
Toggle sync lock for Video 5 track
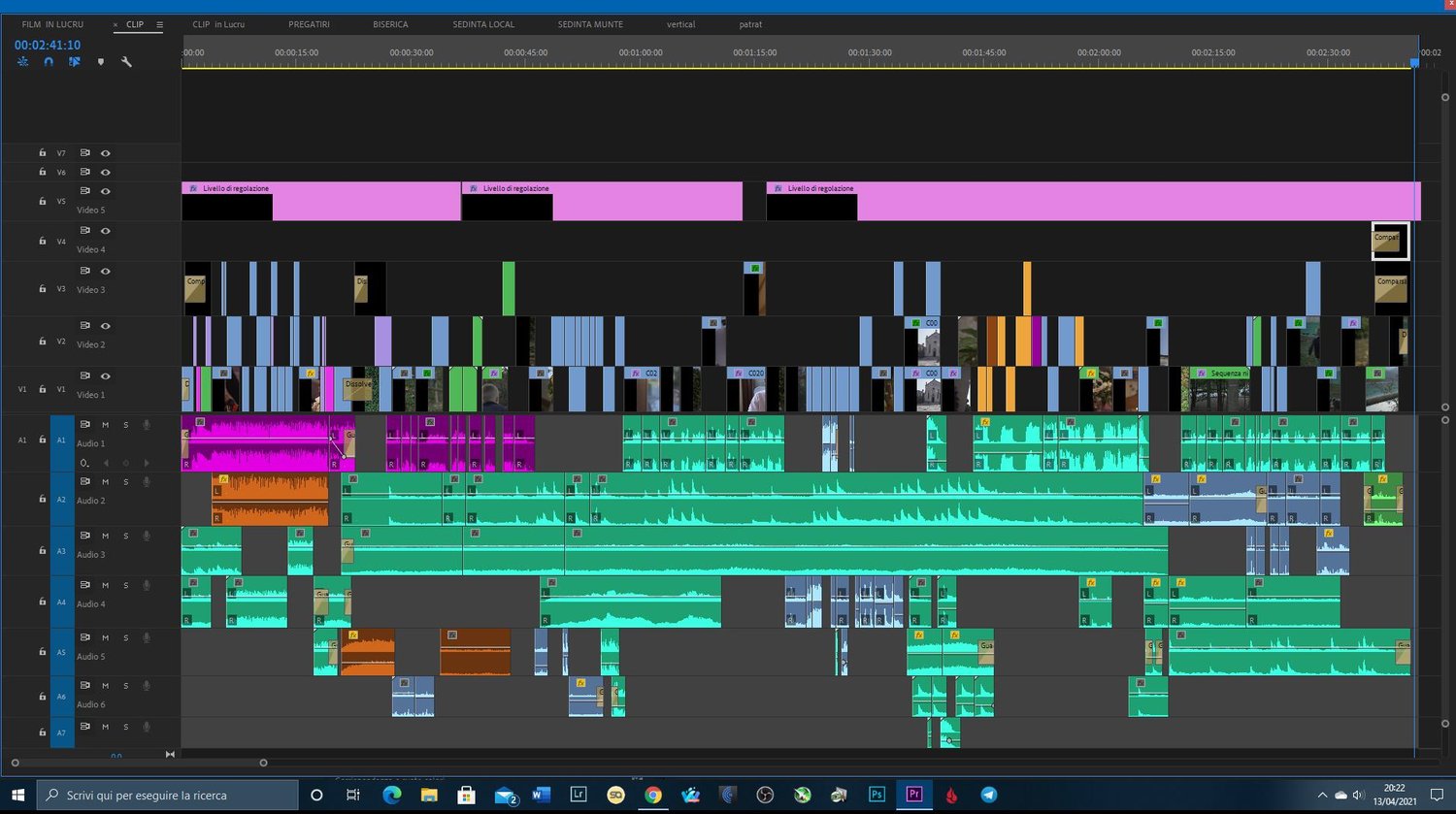click(x=84, y=191)
